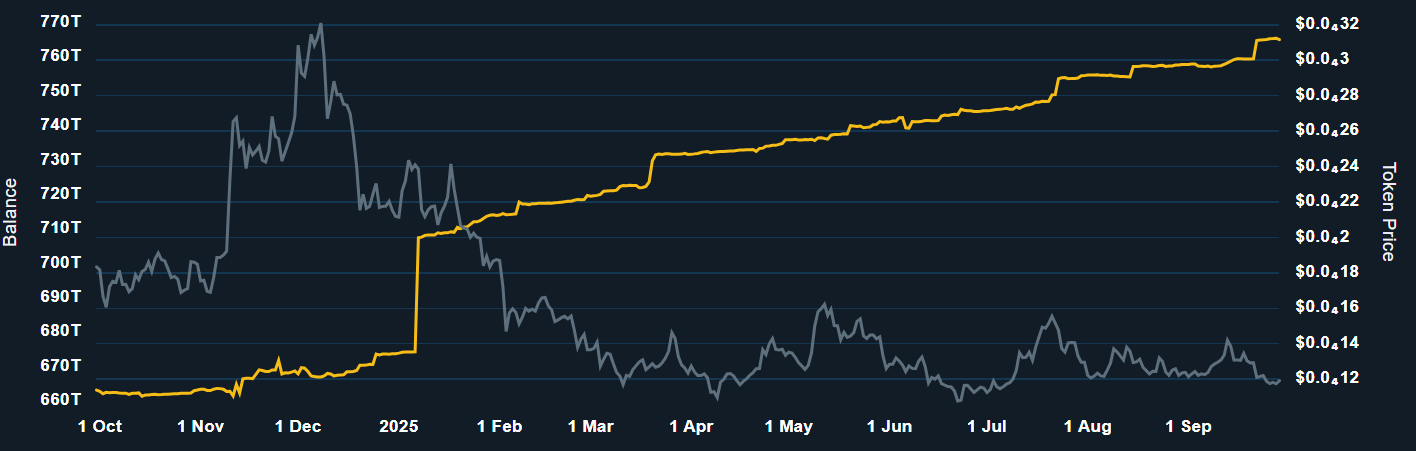1416x451 pixels.
Task: Click the "Token Price" right axis title
Action: tap(1388, 212)
